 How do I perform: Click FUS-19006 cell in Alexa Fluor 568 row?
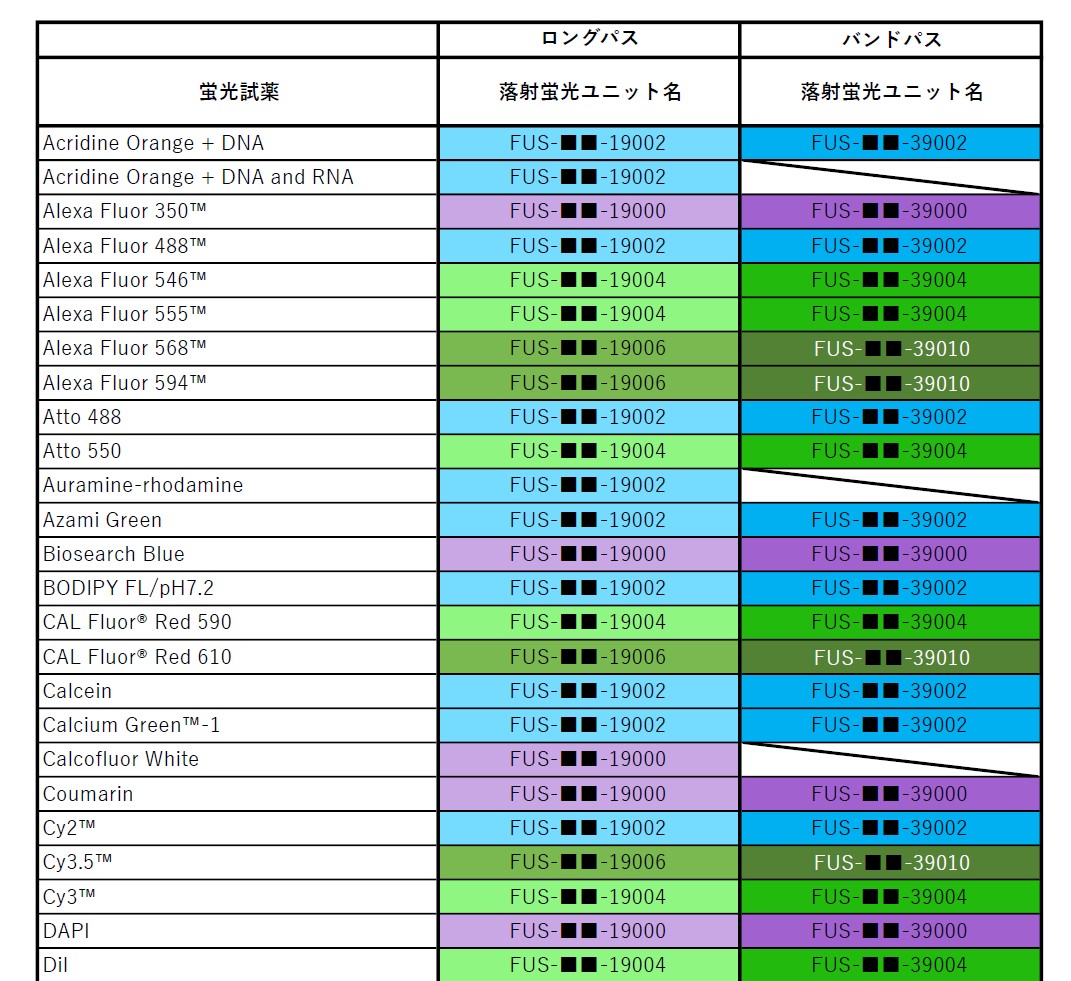click(589, 348)
